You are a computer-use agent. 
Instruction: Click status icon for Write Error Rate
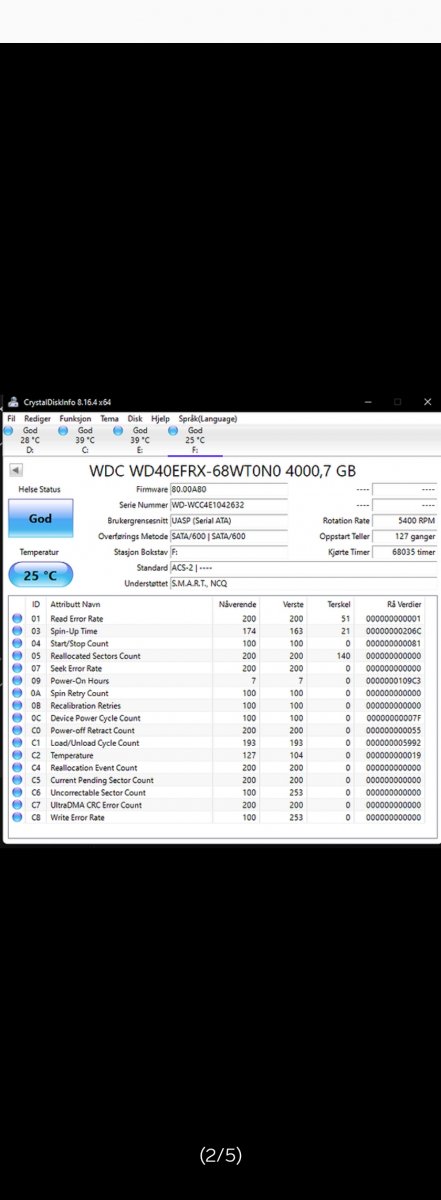tap(17, 818)
